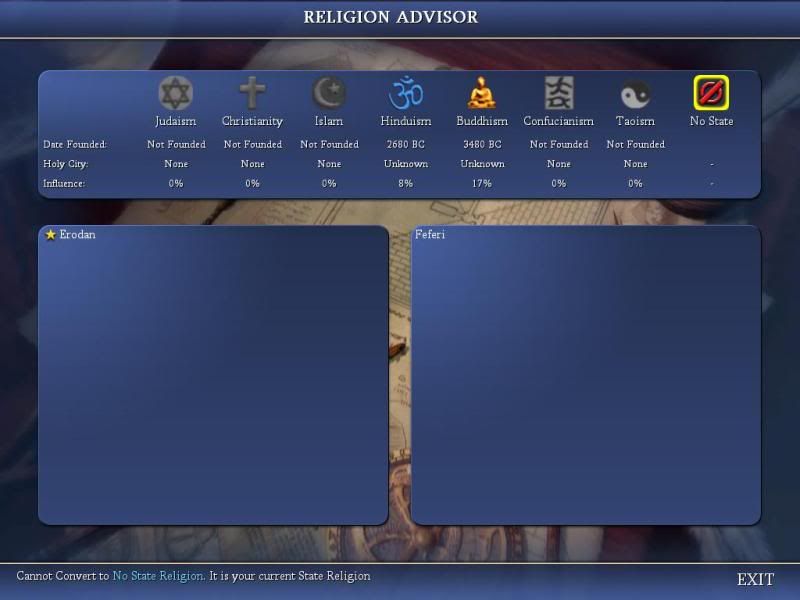This screenshot has width=800, height=600.
Task: Select the Confucianism character icon
Action: pyautogui.click(x=559, y=94)
